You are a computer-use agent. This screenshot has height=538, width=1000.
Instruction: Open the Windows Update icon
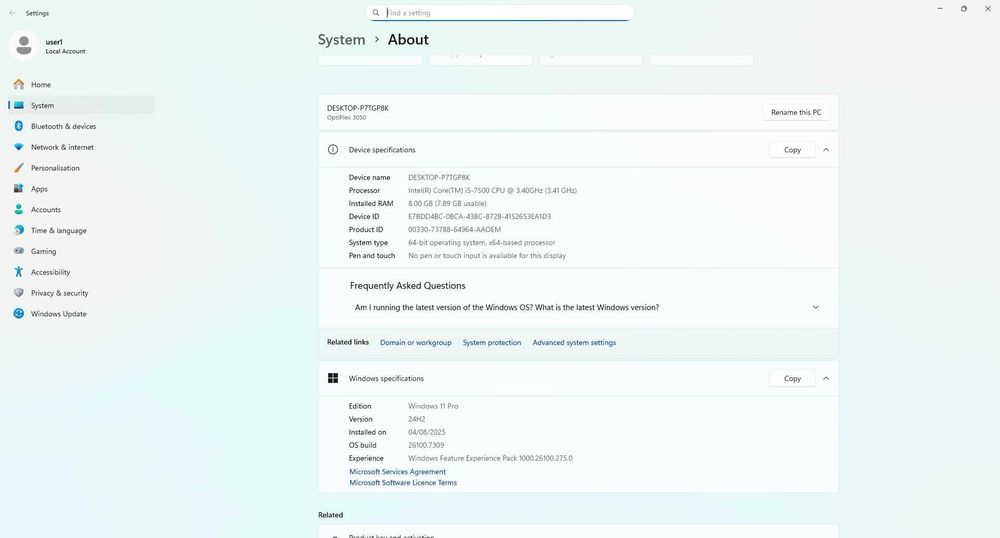[x=18, y=314]
